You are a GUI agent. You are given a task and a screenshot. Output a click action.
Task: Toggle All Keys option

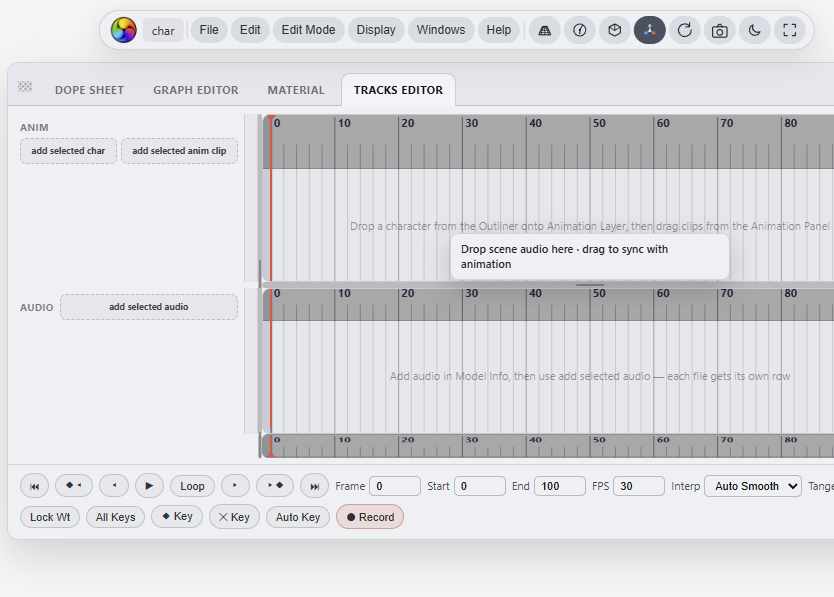(x=115, y=517)
